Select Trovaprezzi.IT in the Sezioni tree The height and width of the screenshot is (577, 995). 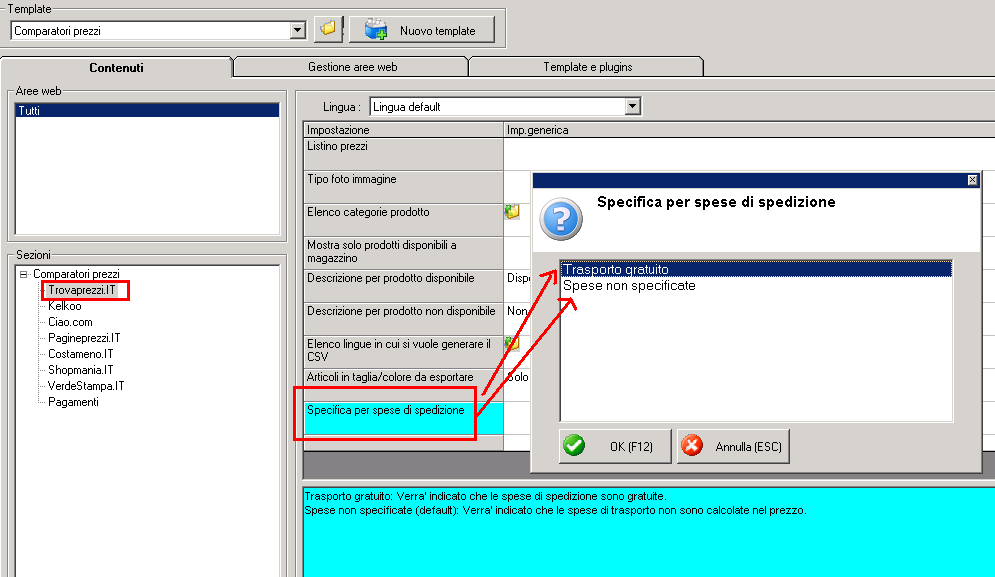tap(82, 290)
